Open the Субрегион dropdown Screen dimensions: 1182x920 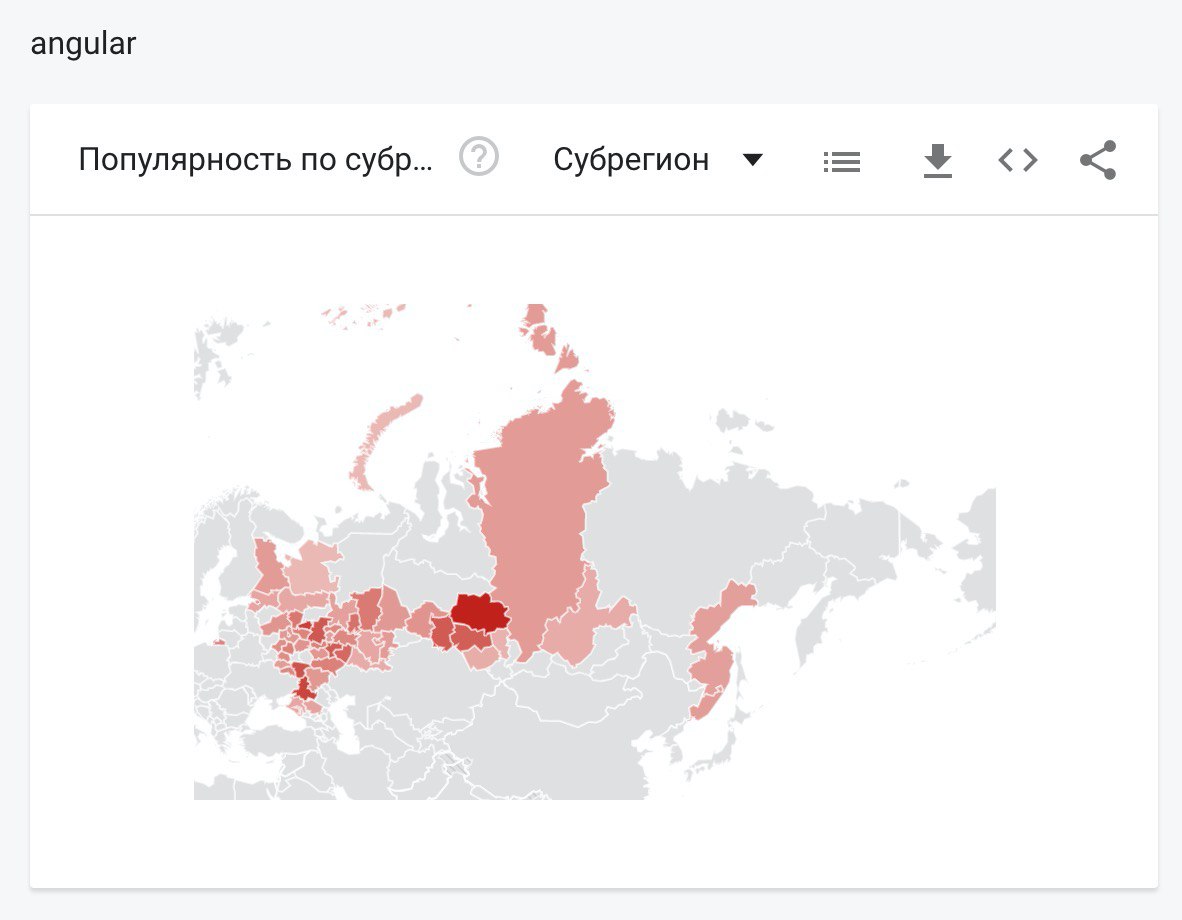[658, 160]
